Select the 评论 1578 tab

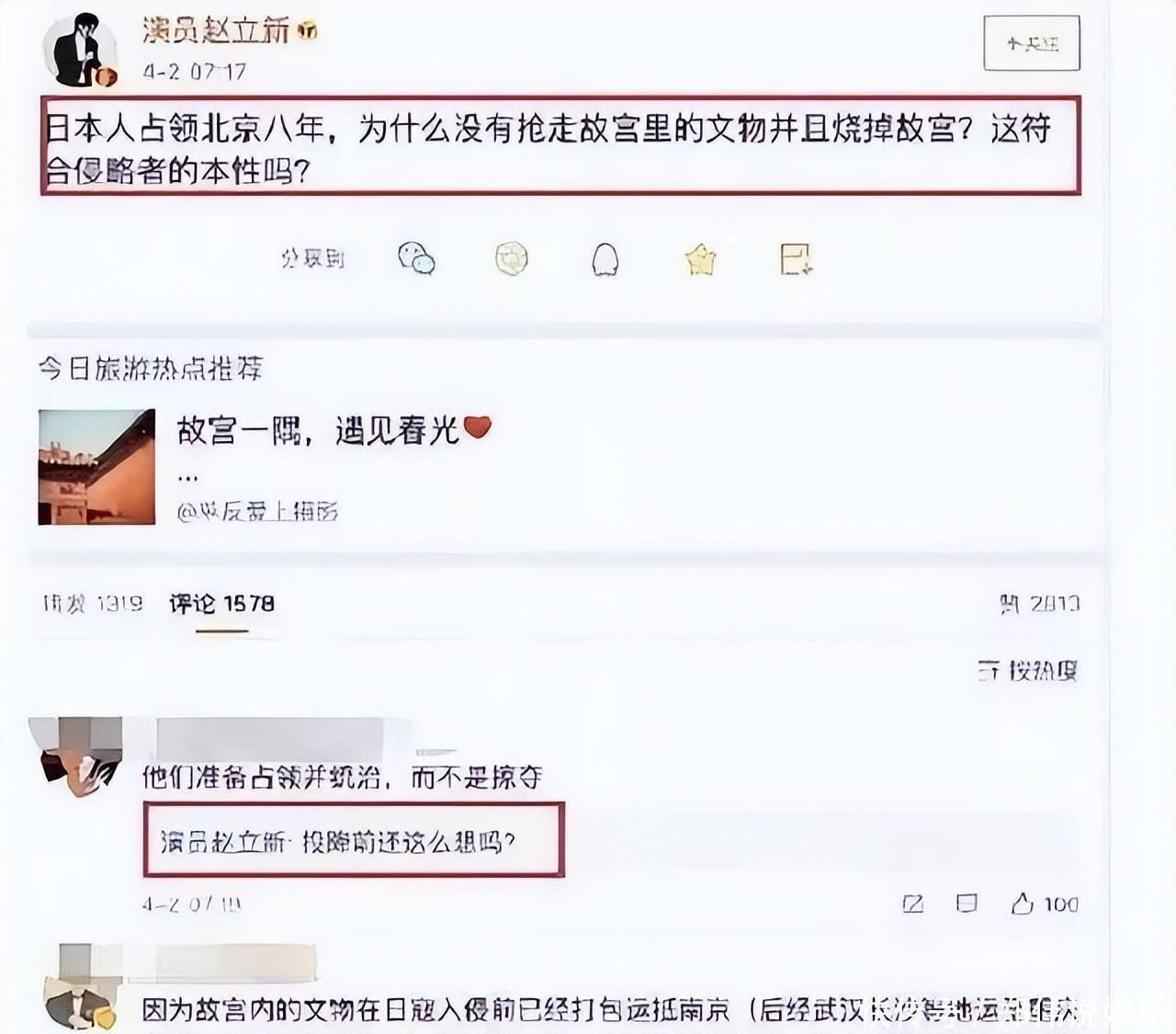click(221, 603)
